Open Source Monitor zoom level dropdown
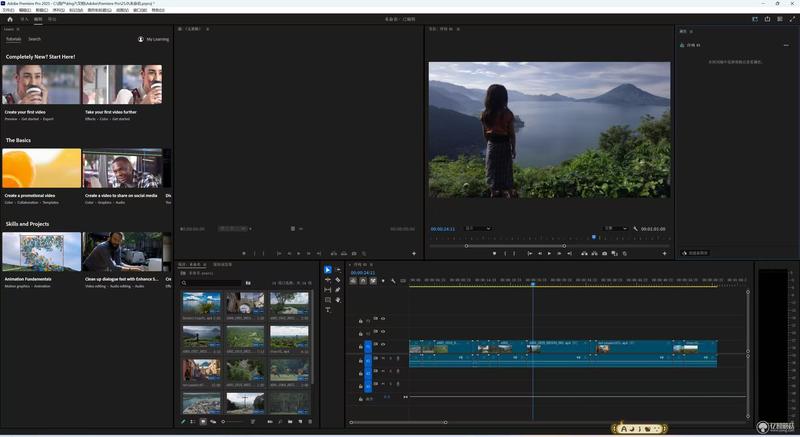This screenshot has height=437, width=800. coord(235,228)
